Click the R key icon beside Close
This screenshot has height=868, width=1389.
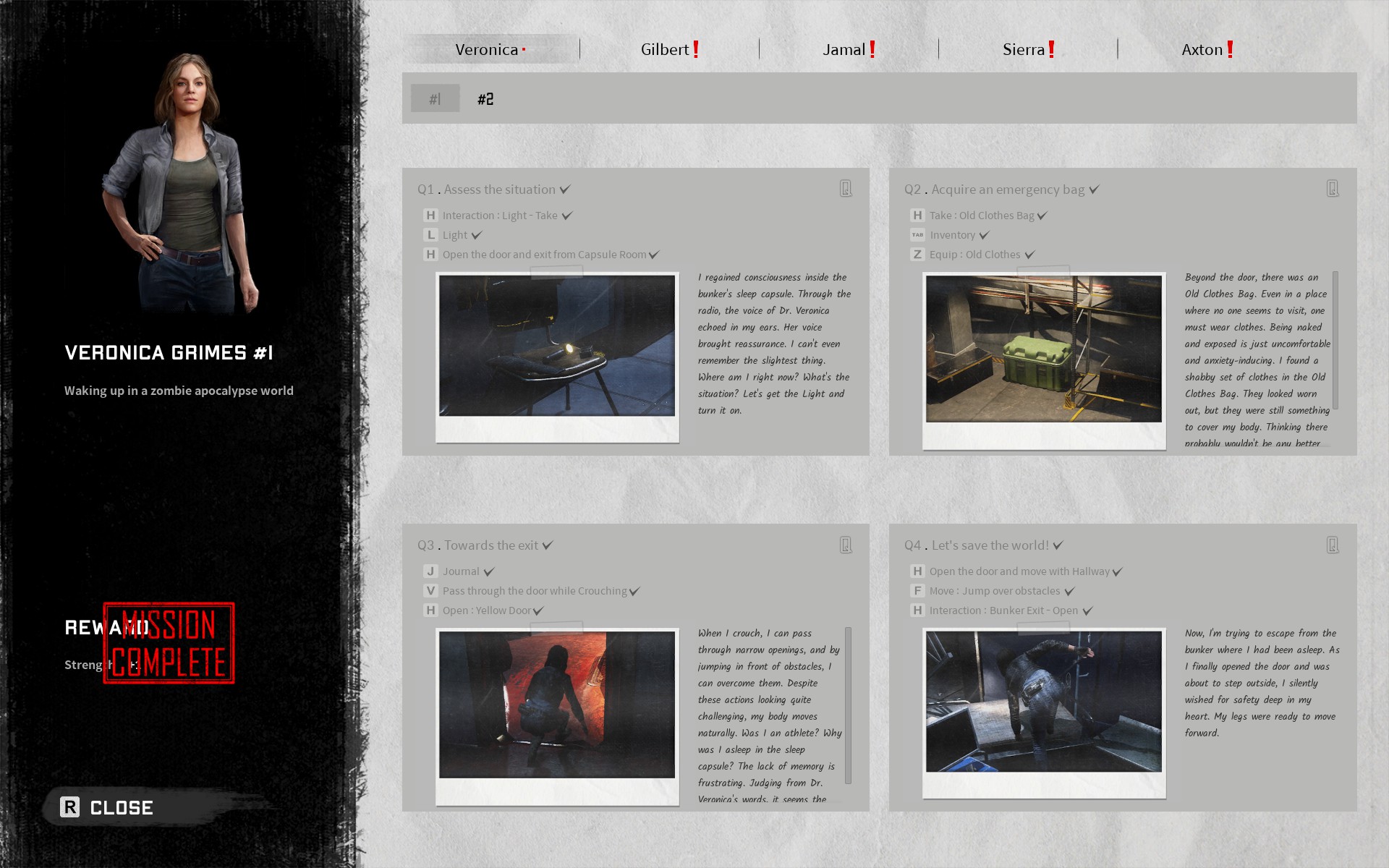pyautogui.click(x=70, y=807)
